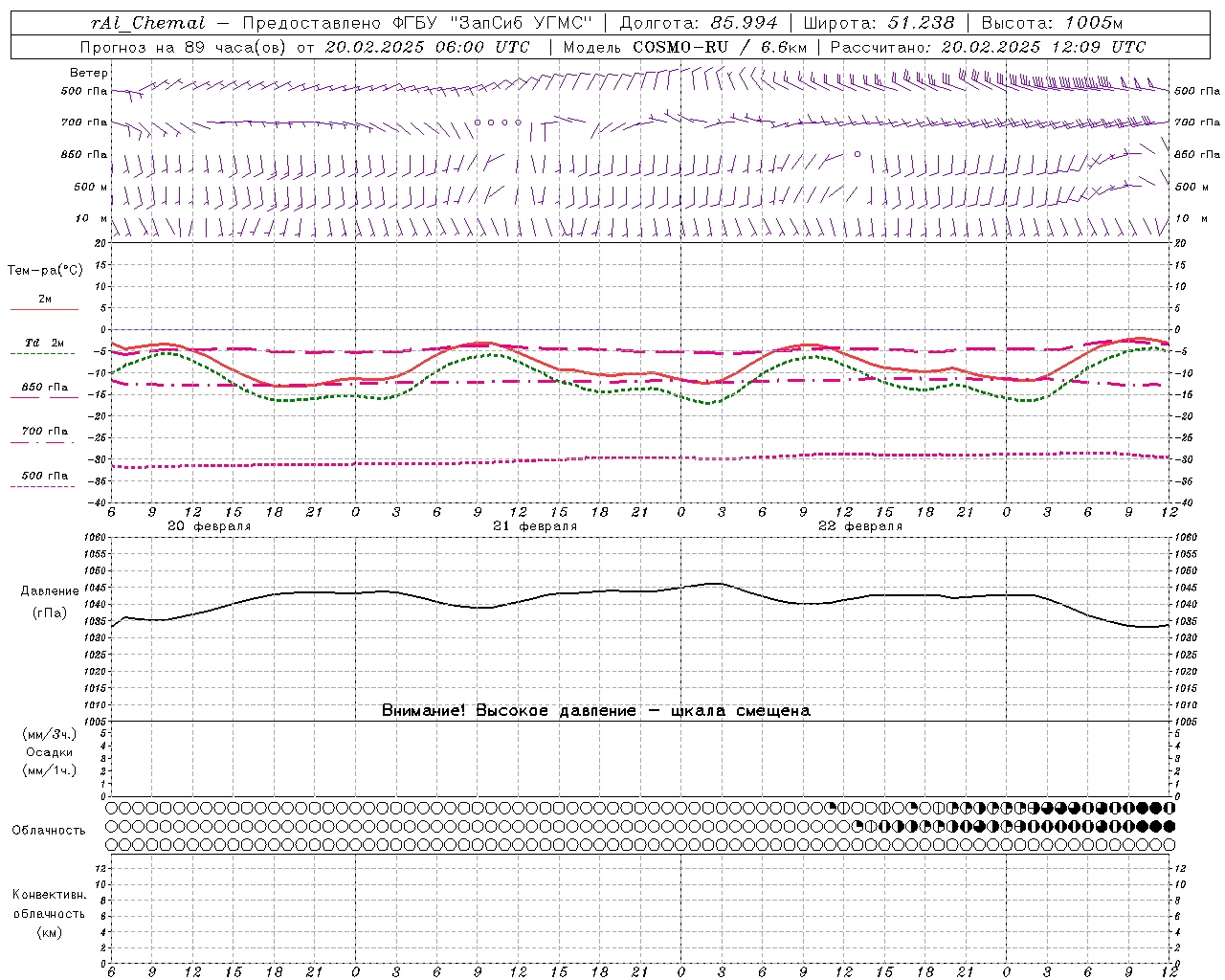Select left 850 гПа wind level label
This screenshot has width=1225, height=980.
[x=84, y=154]
